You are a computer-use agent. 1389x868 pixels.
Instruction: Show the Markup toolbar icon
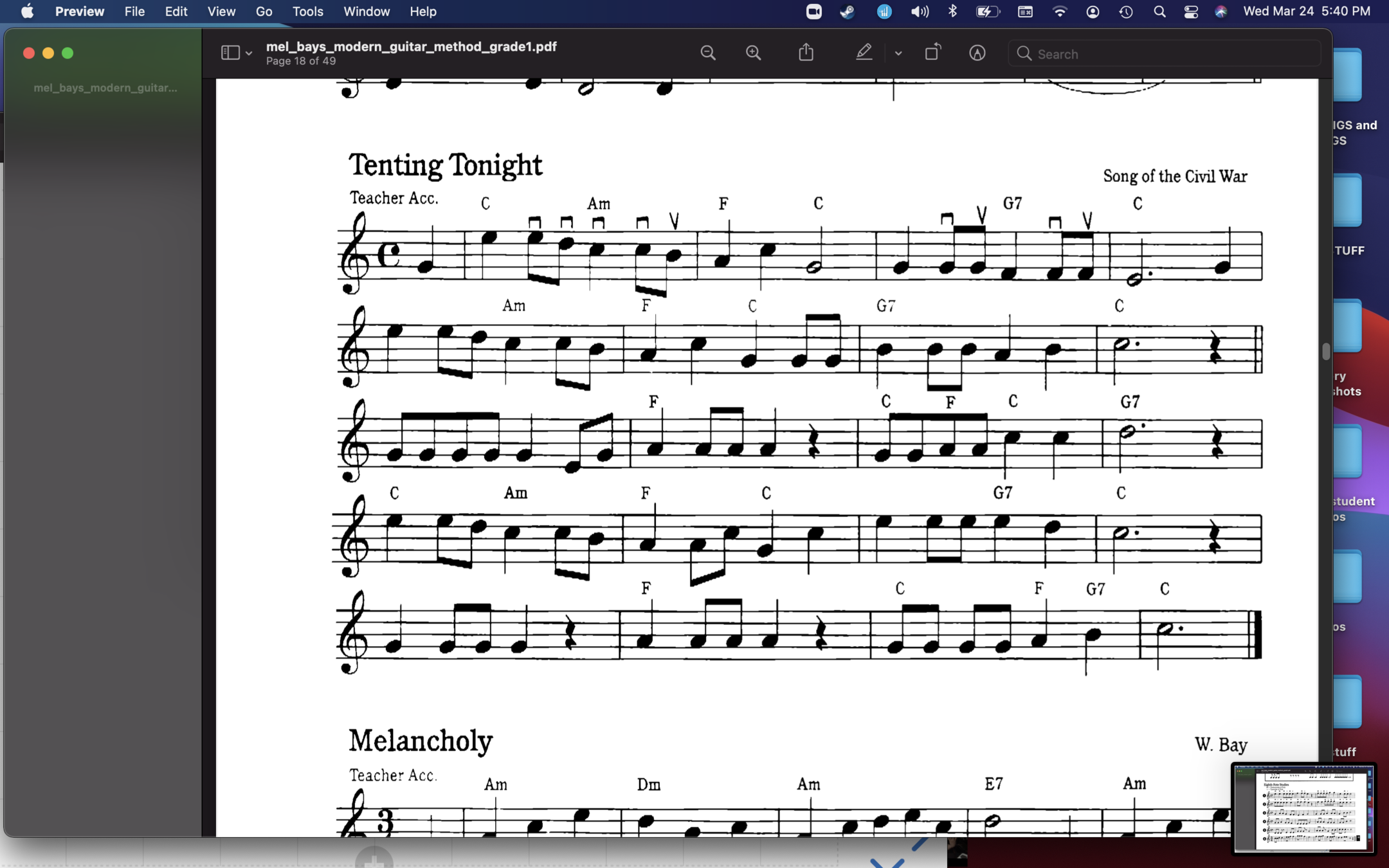point(977,53)
